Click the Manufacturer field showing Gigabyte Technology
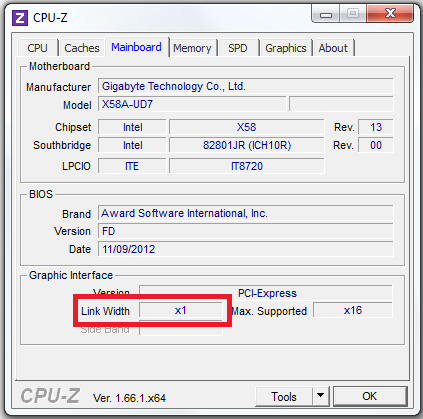 (246, 86)
